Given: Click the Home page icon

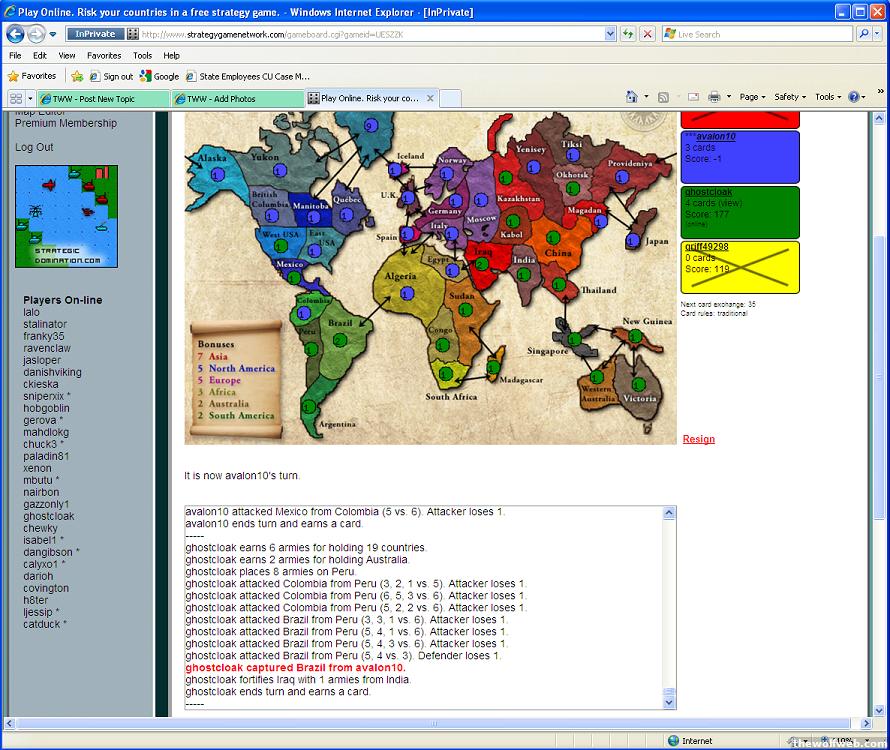Looking at the screenshot, I should [631, 97].
